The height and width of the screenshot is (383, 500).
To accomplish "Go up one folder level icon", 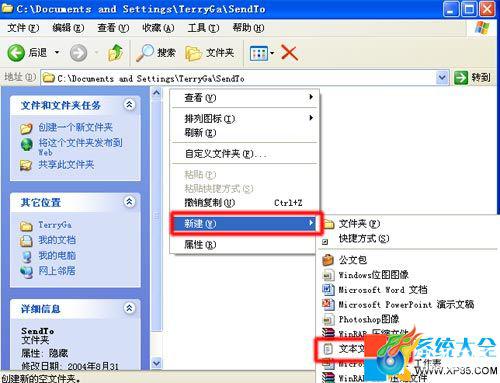I will (x=115, y=53).
